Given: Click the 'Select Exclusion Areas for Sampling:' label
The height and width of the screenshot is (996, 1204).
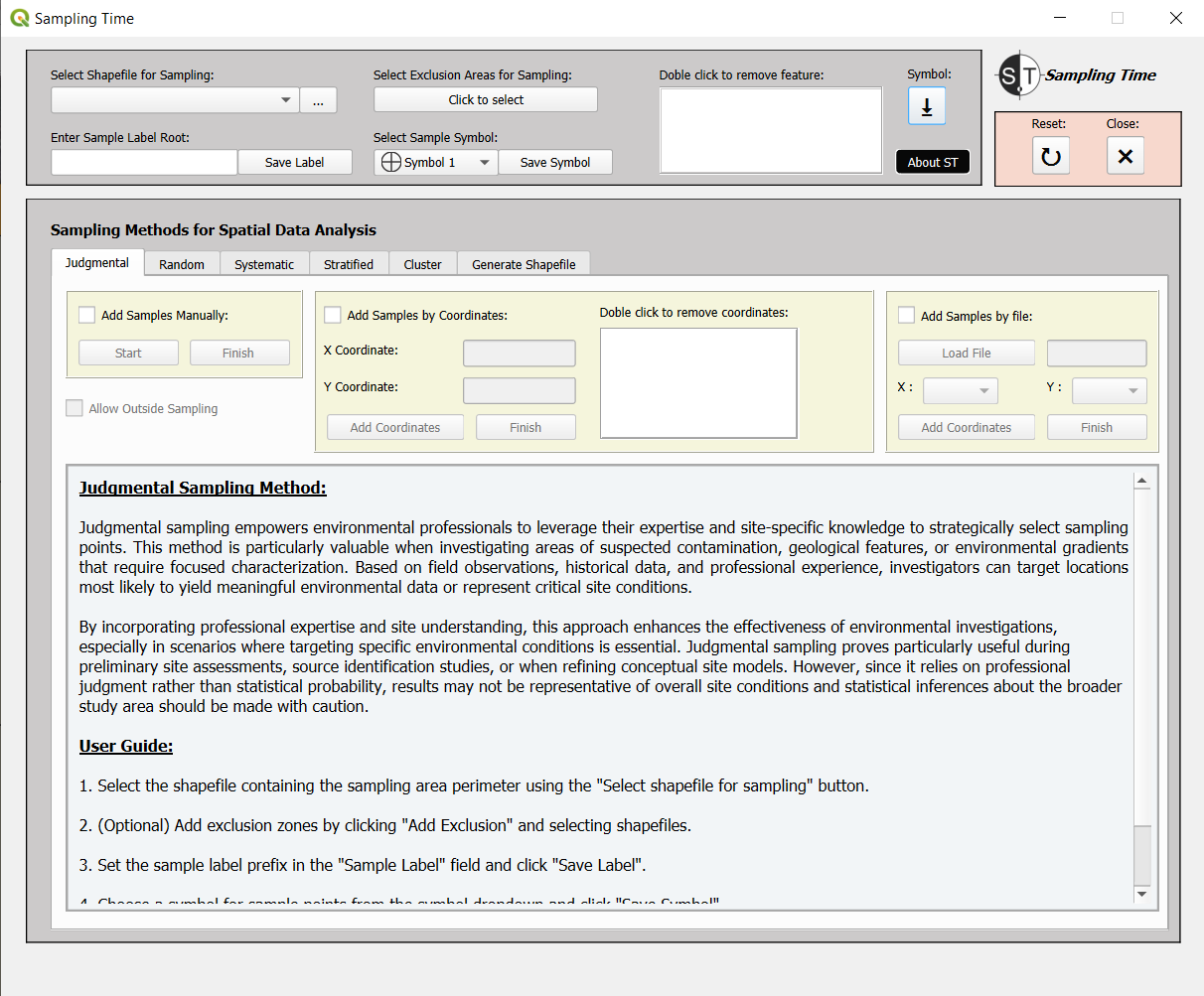Looking at the screenshot, I should [x=473, y=74].
